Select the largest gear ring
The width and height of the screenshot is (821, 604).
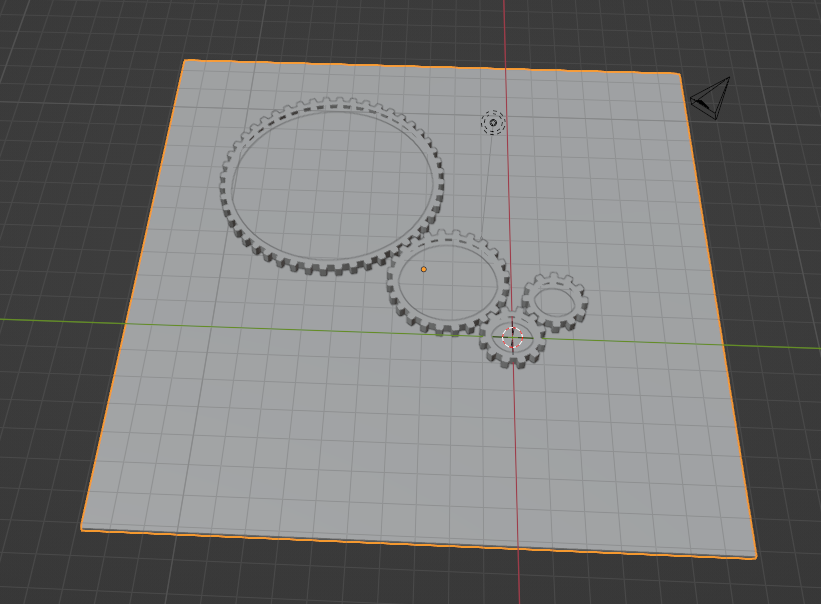pos(332,186)
